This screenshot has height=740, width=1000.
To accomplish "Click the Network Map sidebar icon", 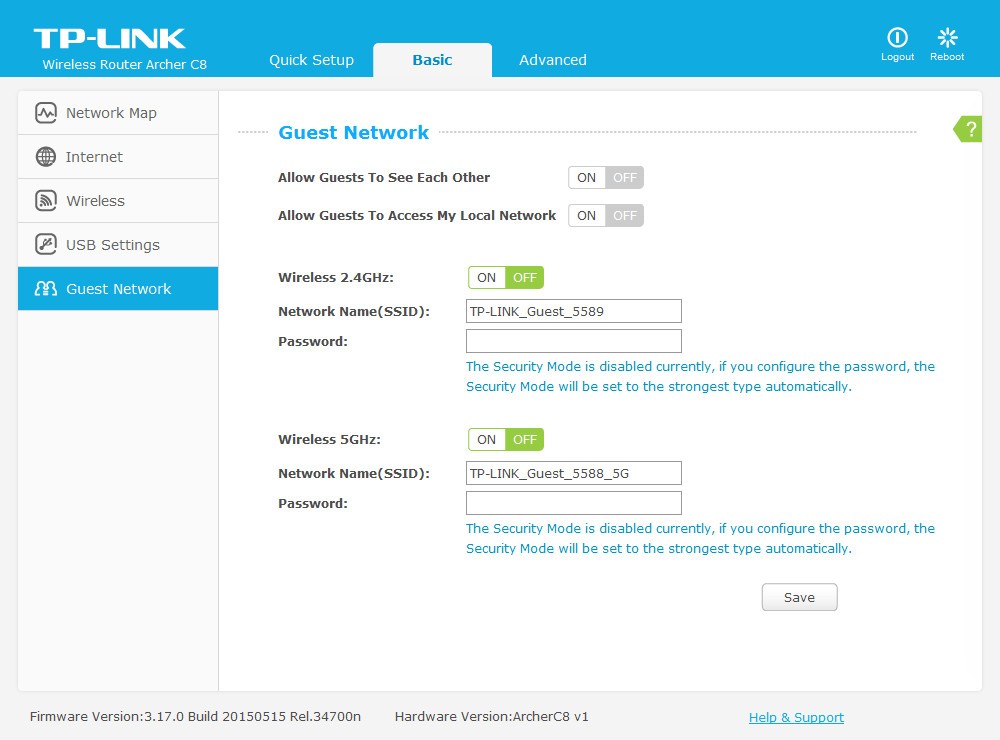I will tap(45, 113).
